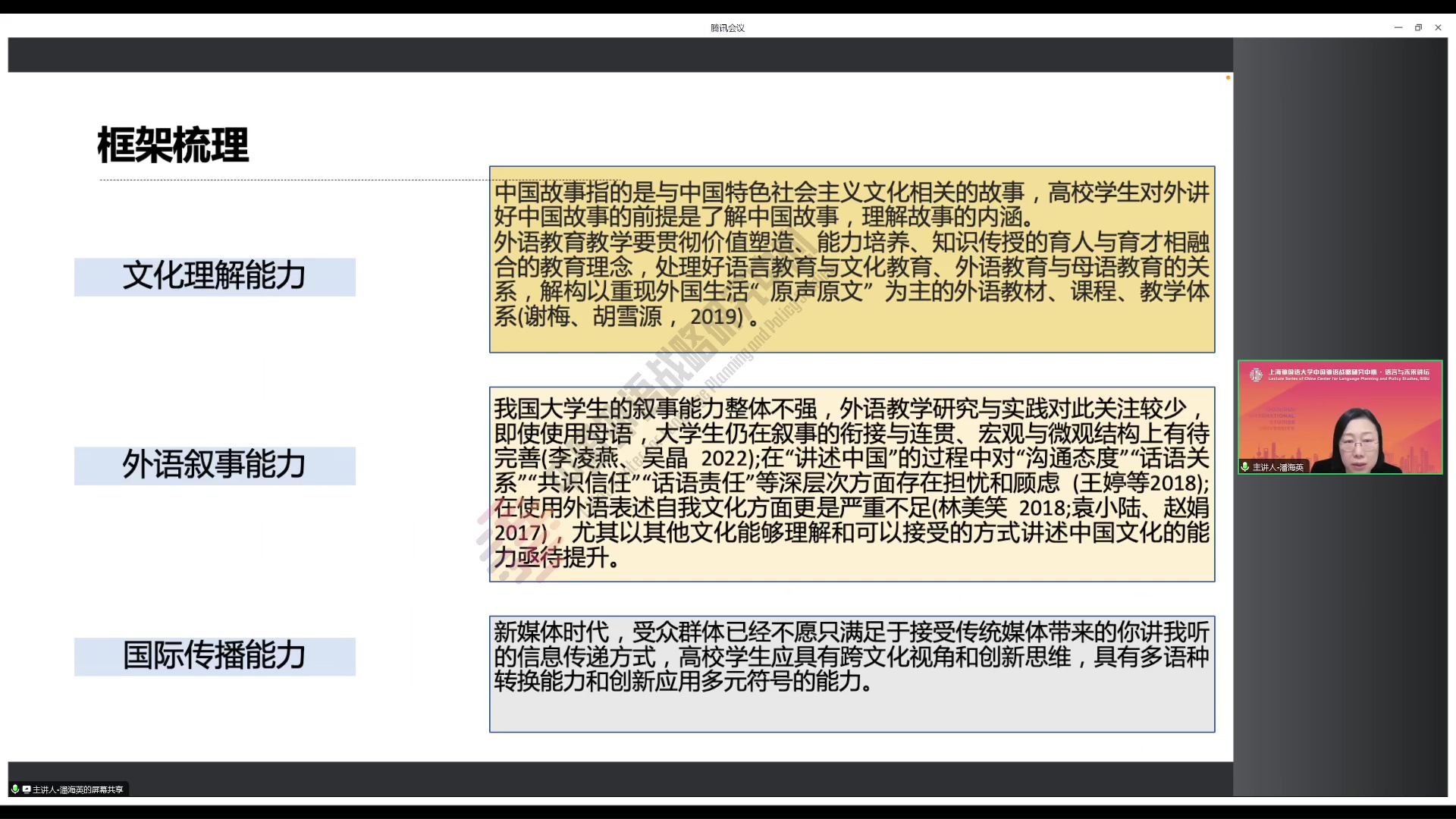
Task: Click the 外语叙事能力 label box
Action: (x=215, y=466)
